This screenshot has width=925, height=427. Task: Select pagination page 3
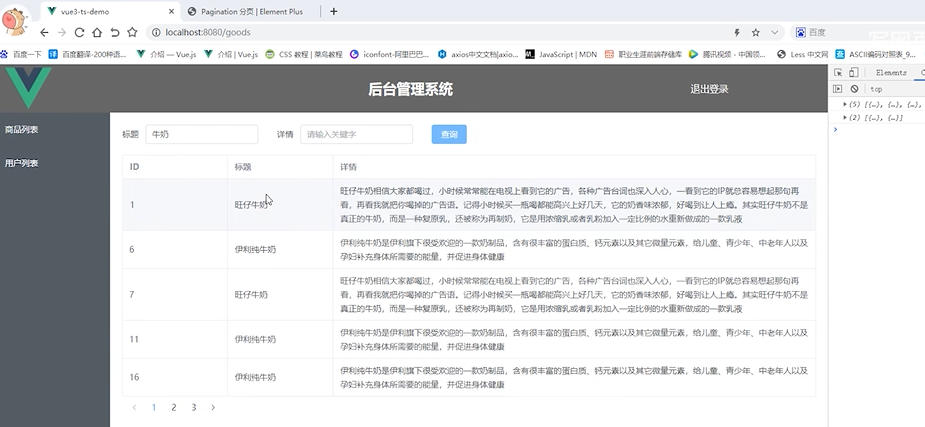(193, 407)
